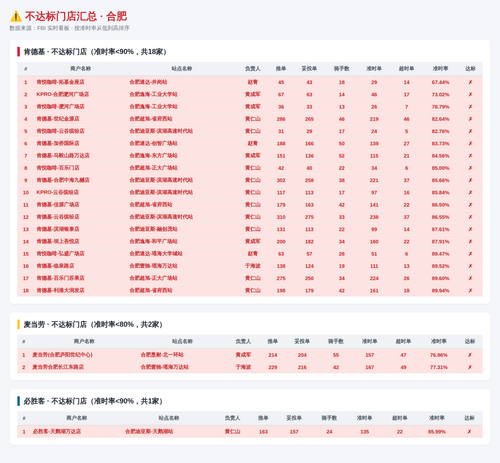Click the on-time rate value 82.76%
This screenshot has height=463, width=500.
click(440, 131)
